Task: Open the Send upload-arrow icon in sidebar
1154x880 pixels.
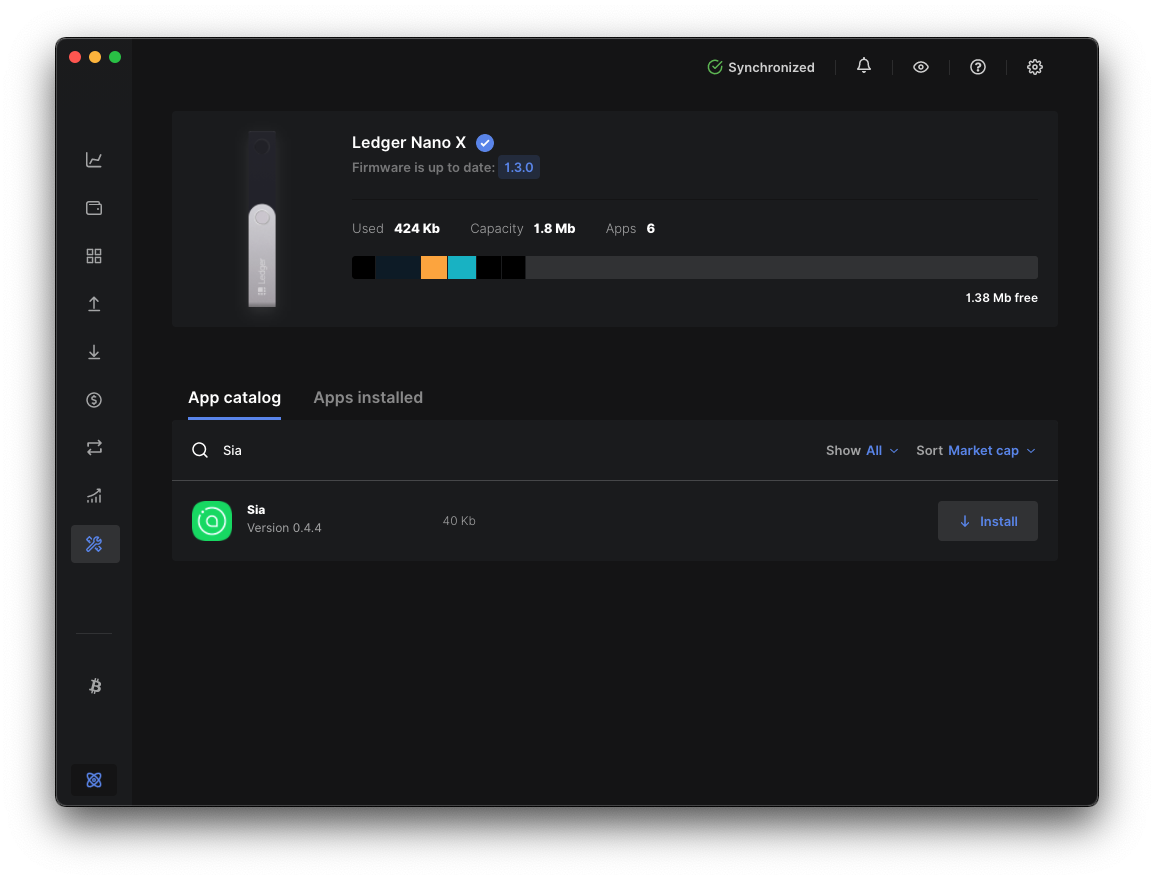Action: tap(93, 304)
